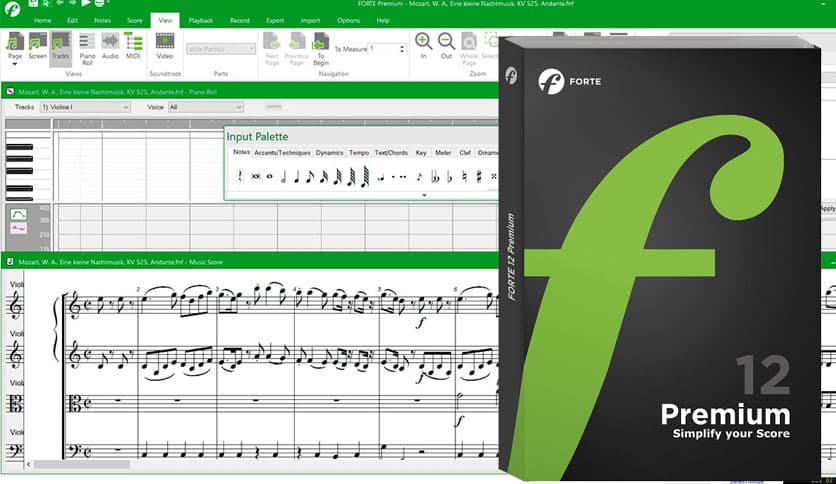Image resolution: width=836 pixels, height=484 pixels.
Task: Open the Video soundtrack view
Action: point(165,46)
